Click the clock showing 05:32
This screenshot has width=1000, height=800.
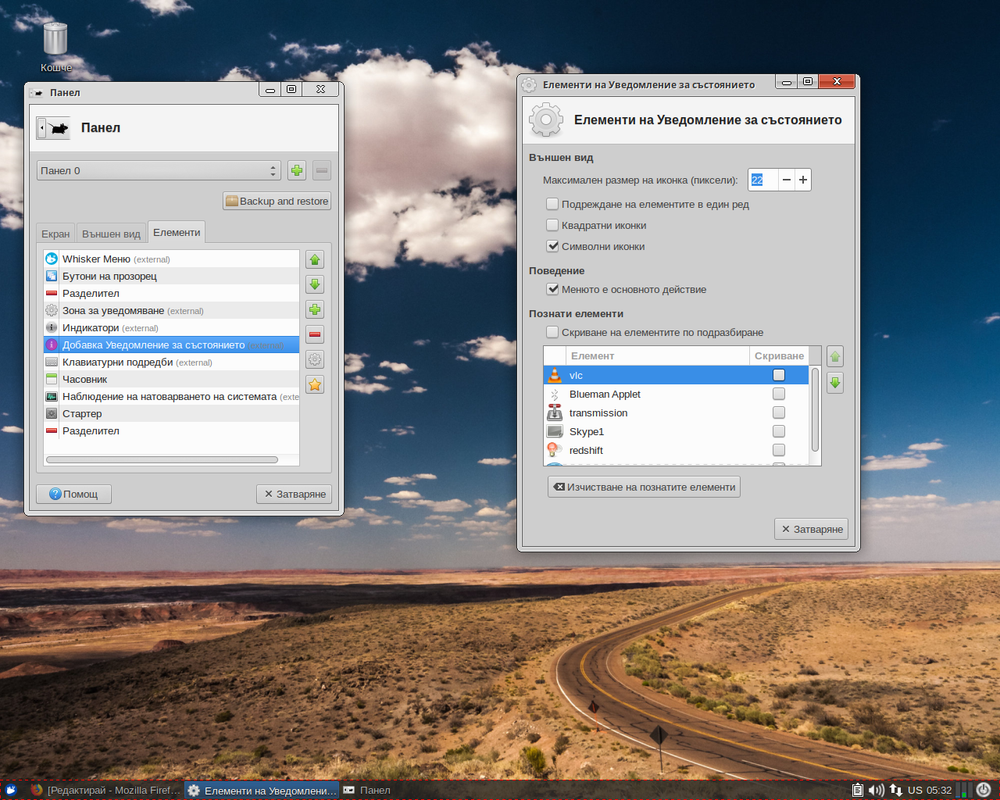point(939,790)
